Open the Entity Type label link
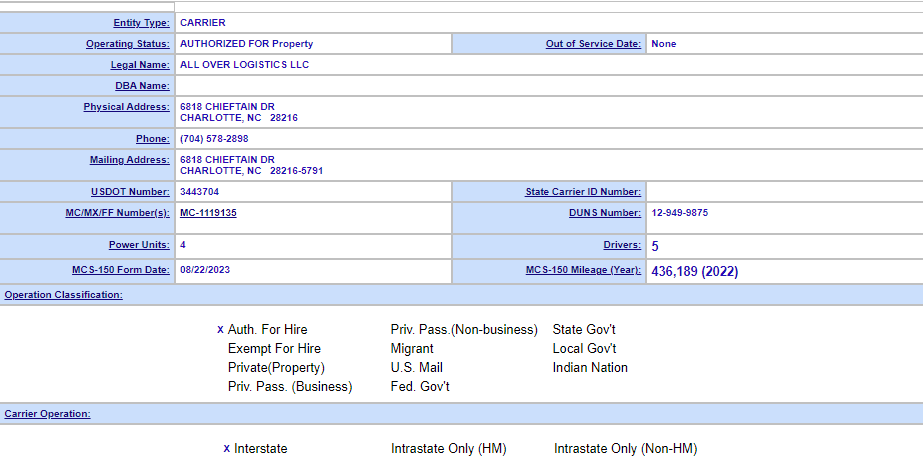 pos(141,23)
